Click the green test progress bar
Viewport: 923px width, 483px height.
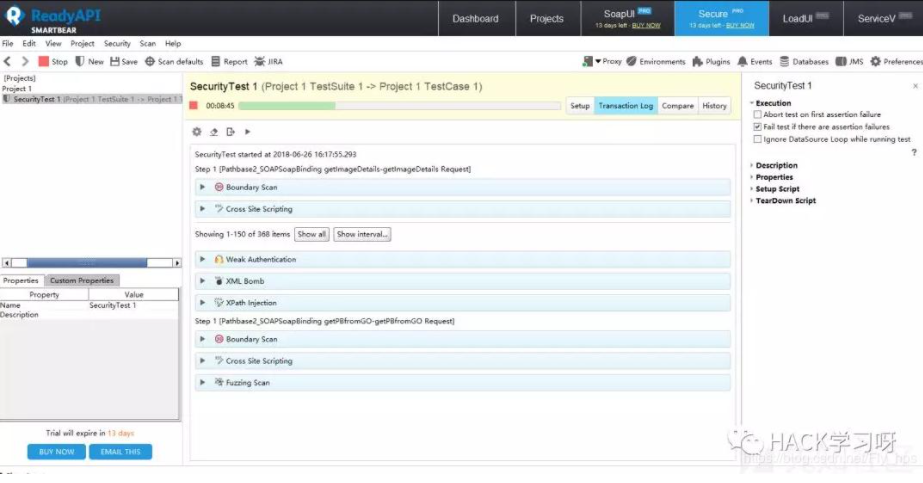tap(287, 106)
